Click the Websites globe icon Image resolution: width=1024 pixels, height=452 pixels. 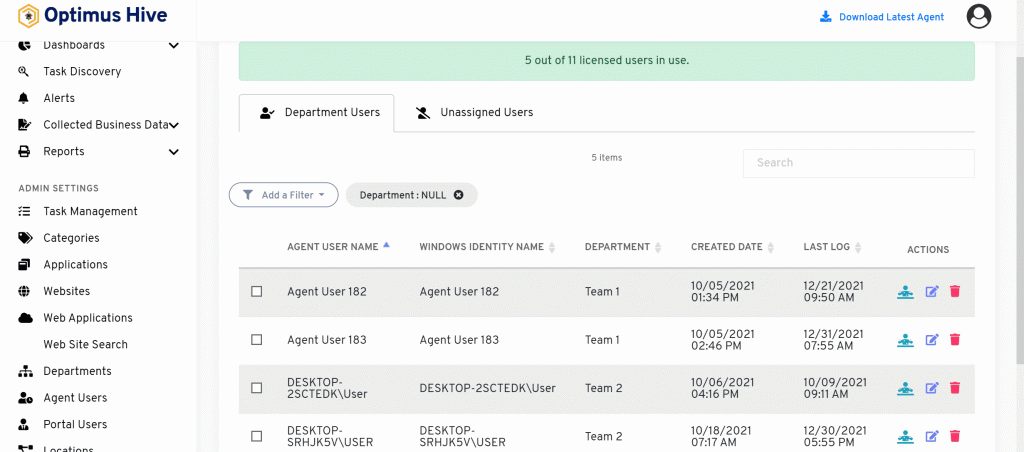(x=24, y=291)
